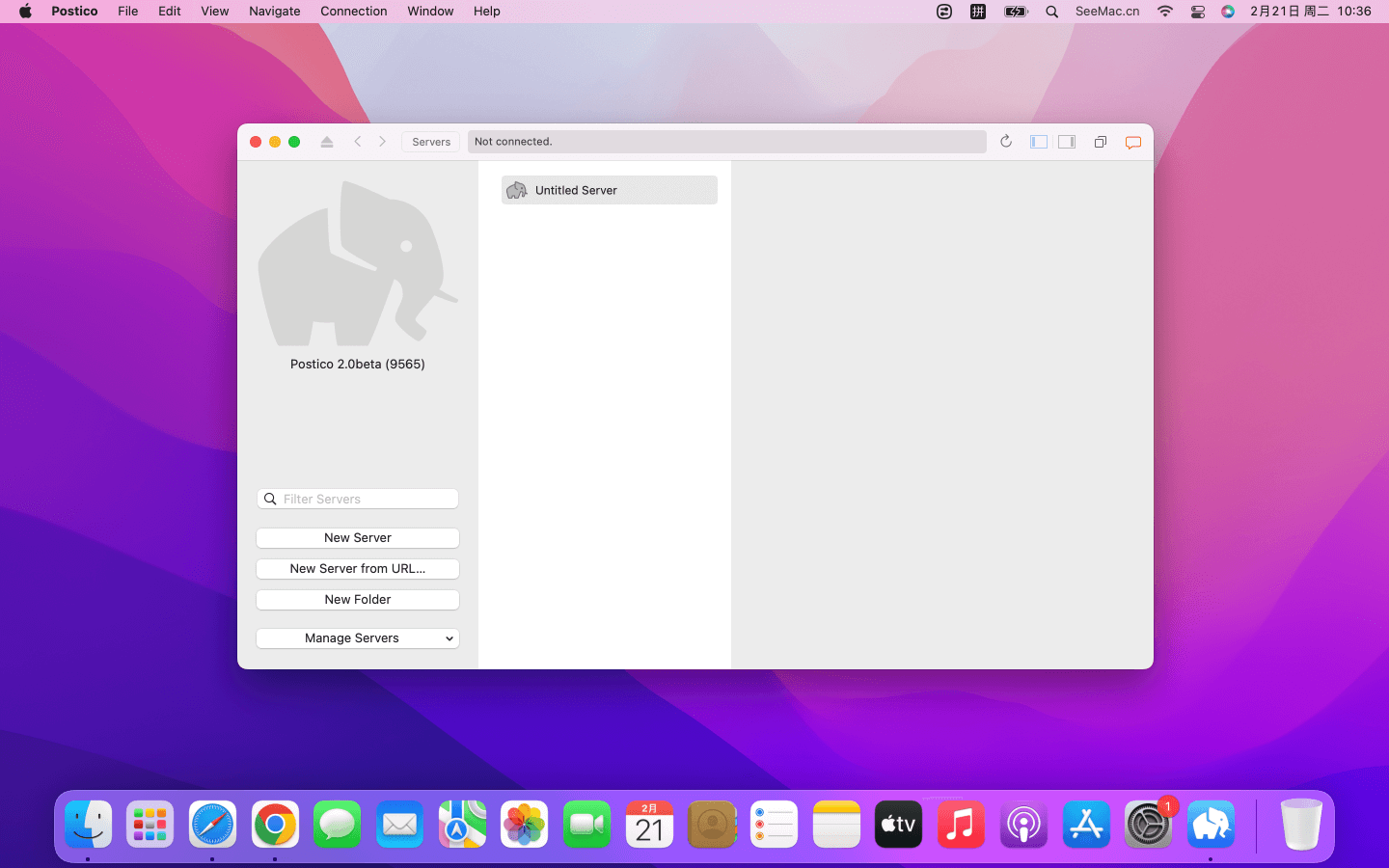Open the Navigate menu
The image size is (1389, 868).
coord(275,12)
